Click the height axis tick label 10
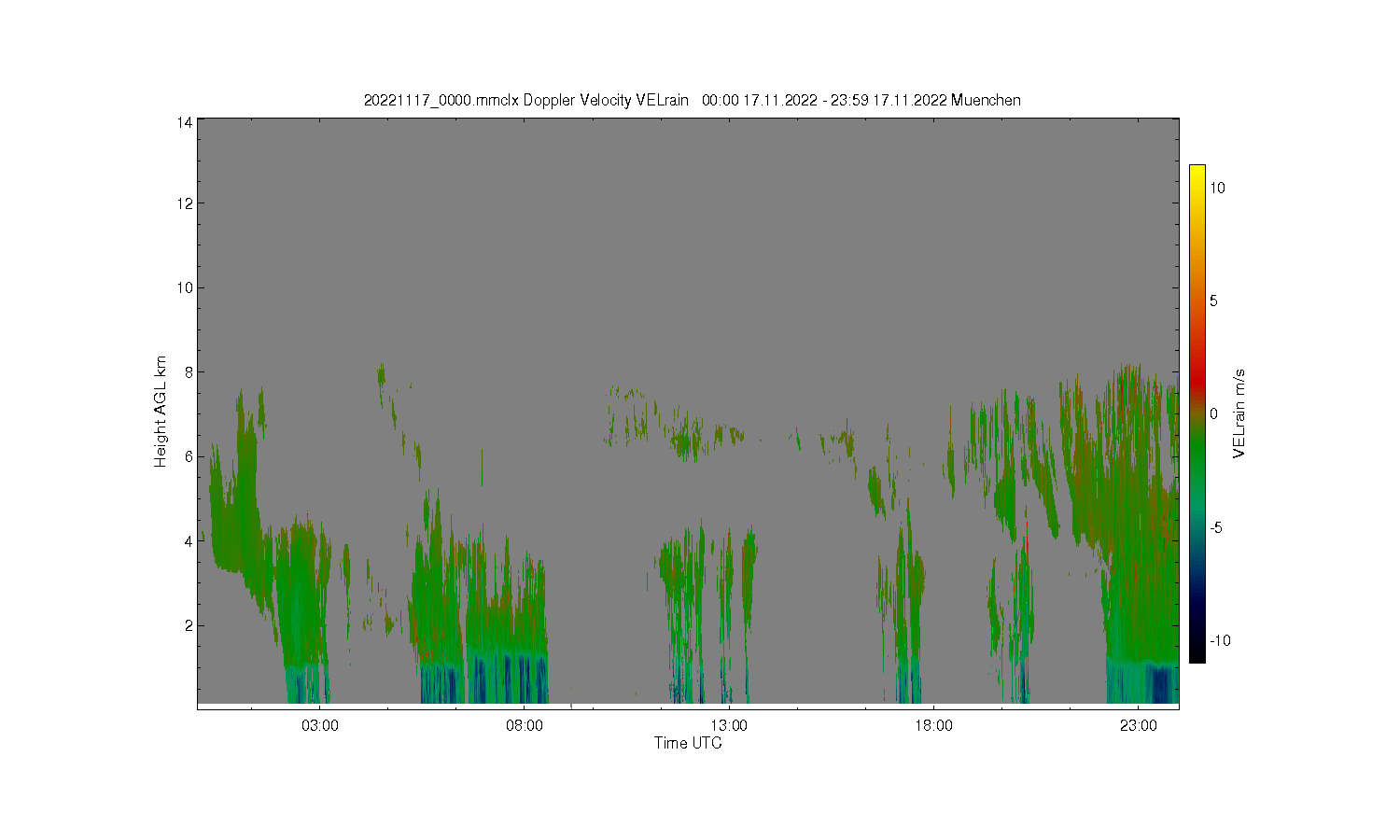Image resolution: width=1400 pixels, height=840 pixels. pos(185,287)
